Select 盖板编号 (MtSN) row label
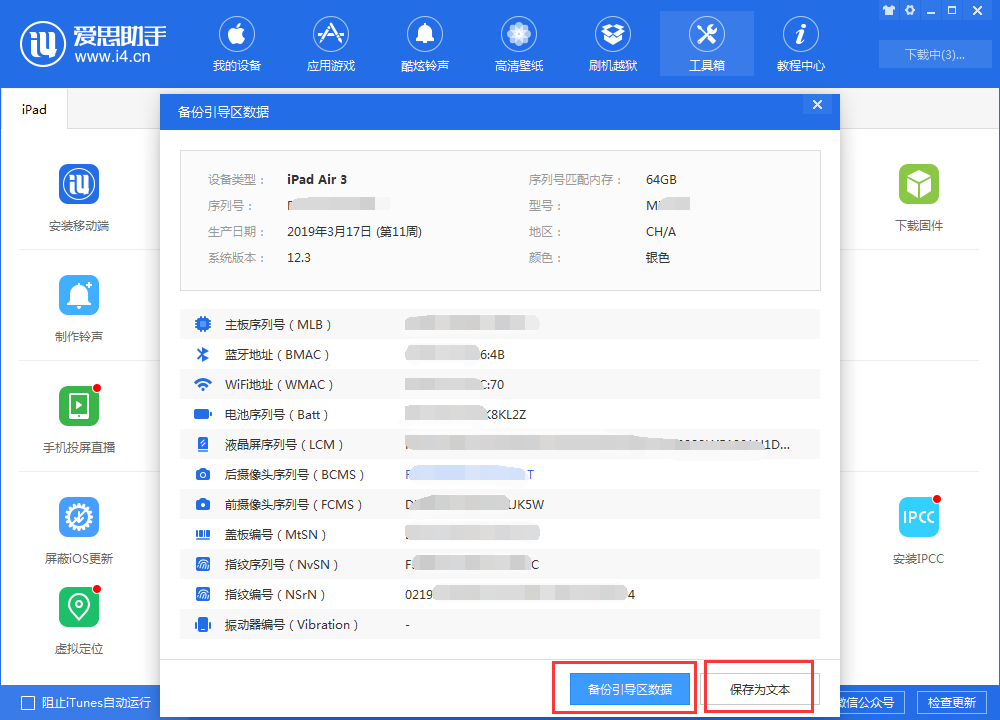 click(x=276, y=534)
